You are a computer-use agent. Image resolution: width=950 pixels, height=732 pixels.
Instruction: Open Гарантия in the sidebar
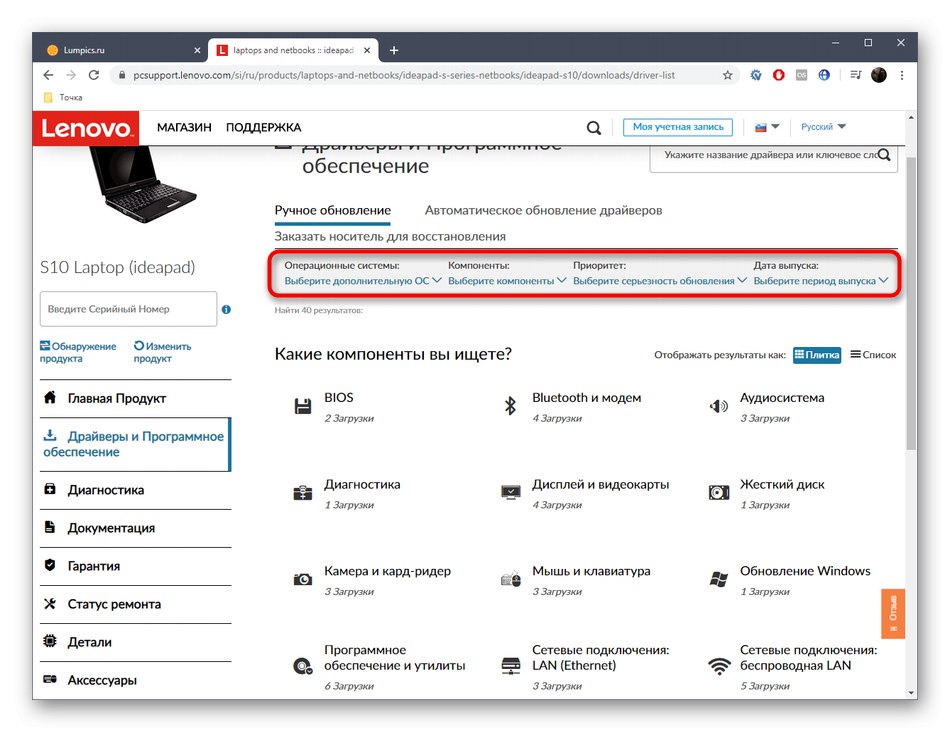(136, 567)
